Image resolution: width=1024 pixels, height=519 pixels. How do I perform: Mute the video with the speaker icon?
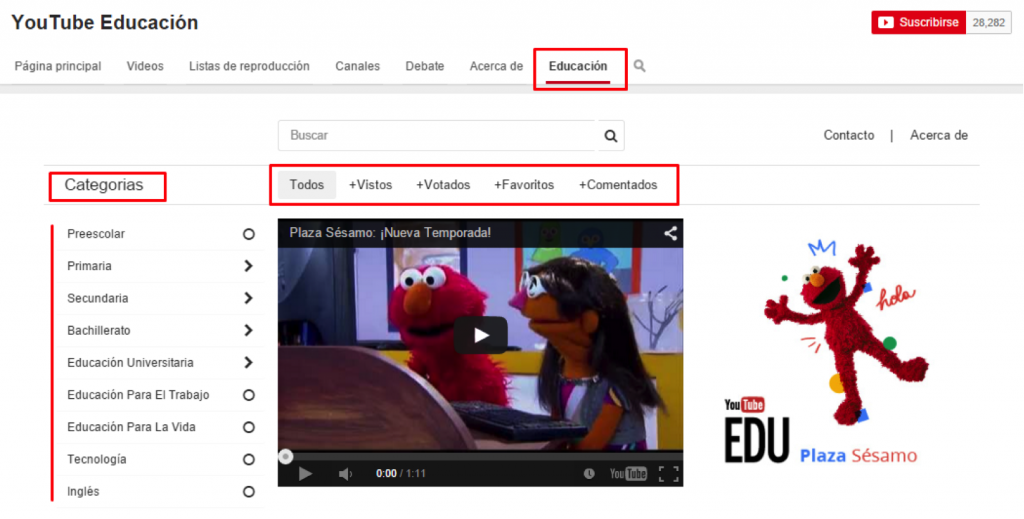click(345, 474)
